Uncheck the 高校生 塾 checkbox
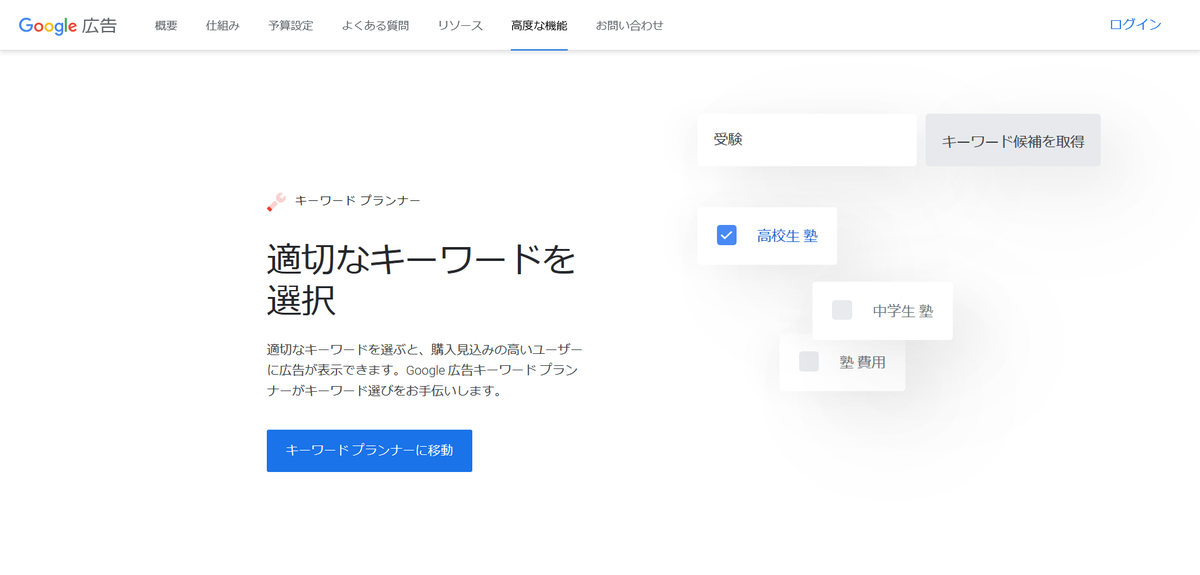This screenshot has width=1200, height=575. coord(727,236)
